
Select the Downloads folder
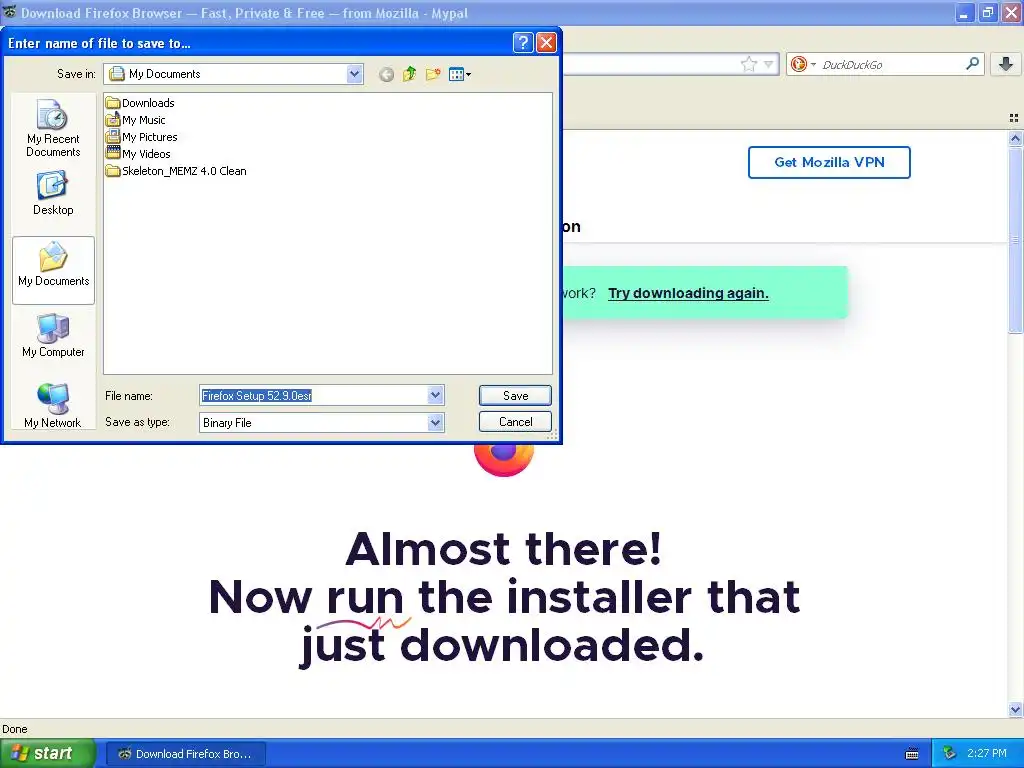[x=140, y=103]
